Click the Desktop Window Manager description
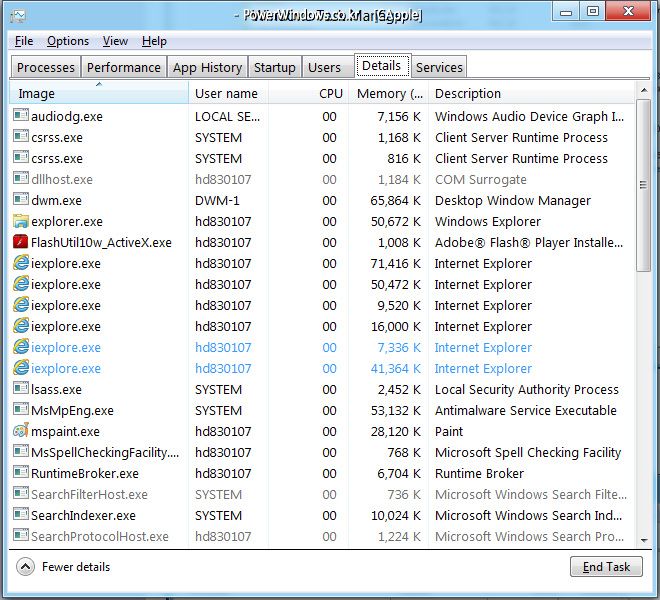Screen dimensions: 660x600 point(513,200)
